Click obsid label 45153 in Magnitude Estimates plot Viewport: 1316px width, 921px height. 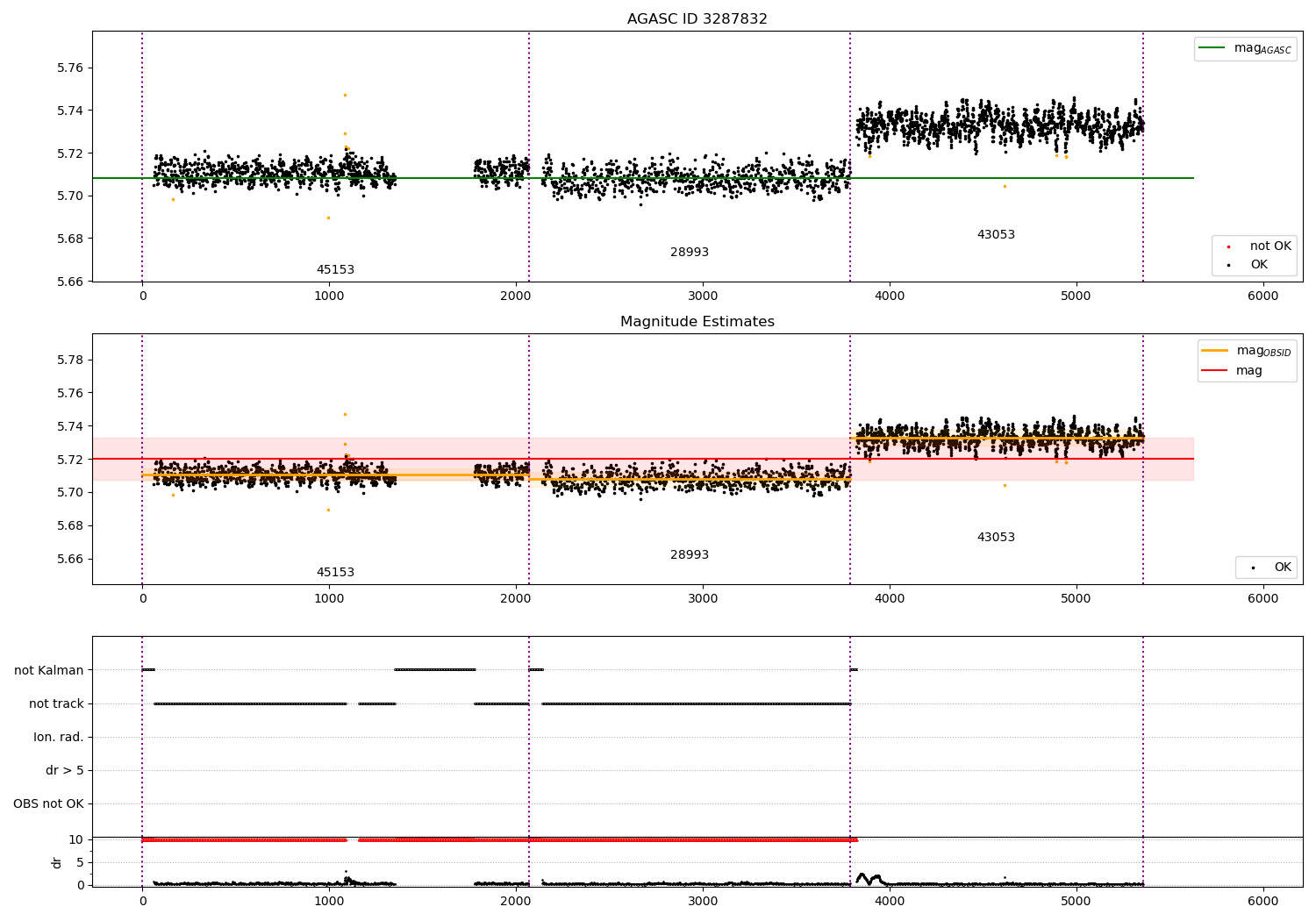pyautogui.click(x=335, y=572)
